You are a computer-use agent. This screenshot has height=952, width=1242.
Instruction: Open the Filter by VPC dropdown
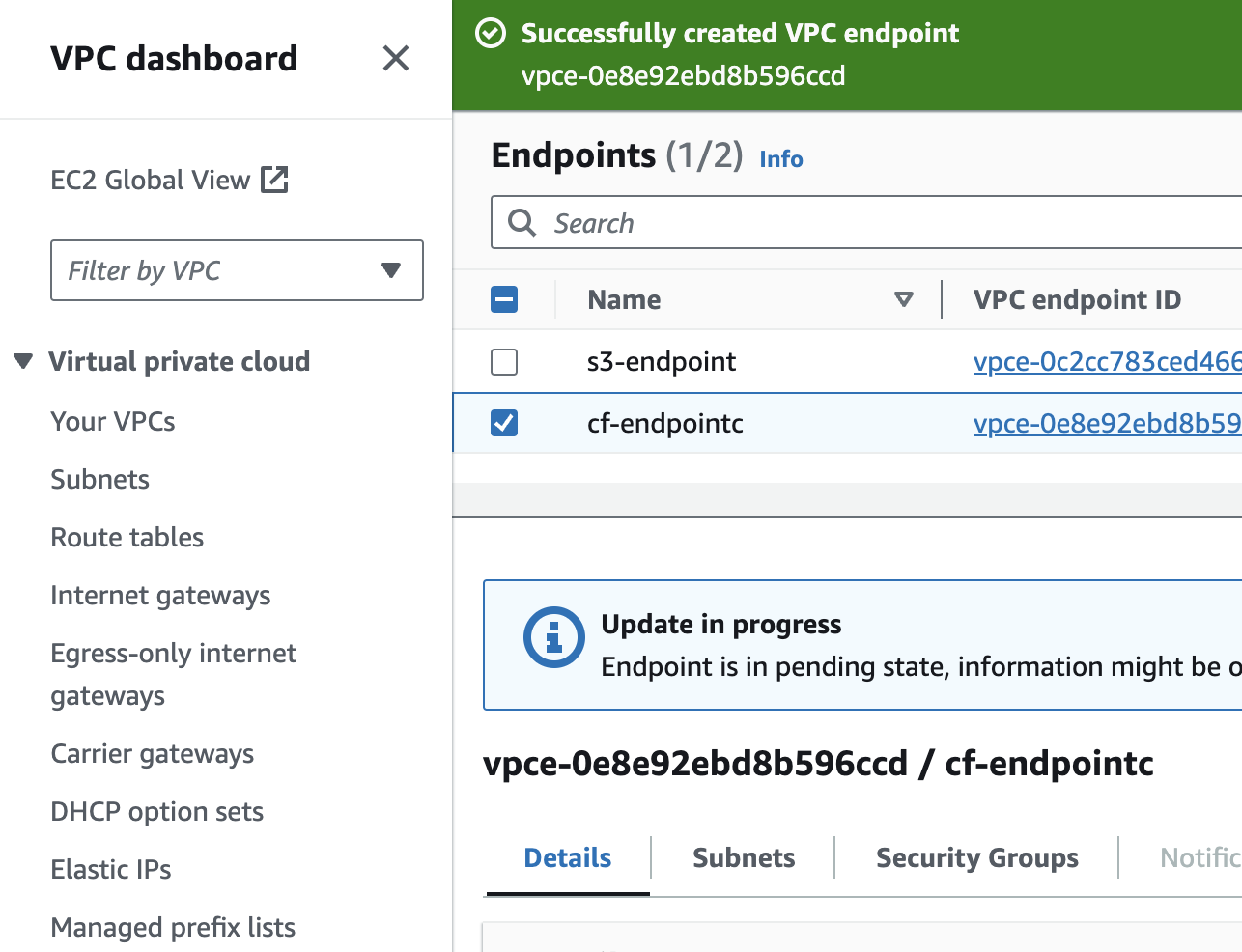coord(237,270)
